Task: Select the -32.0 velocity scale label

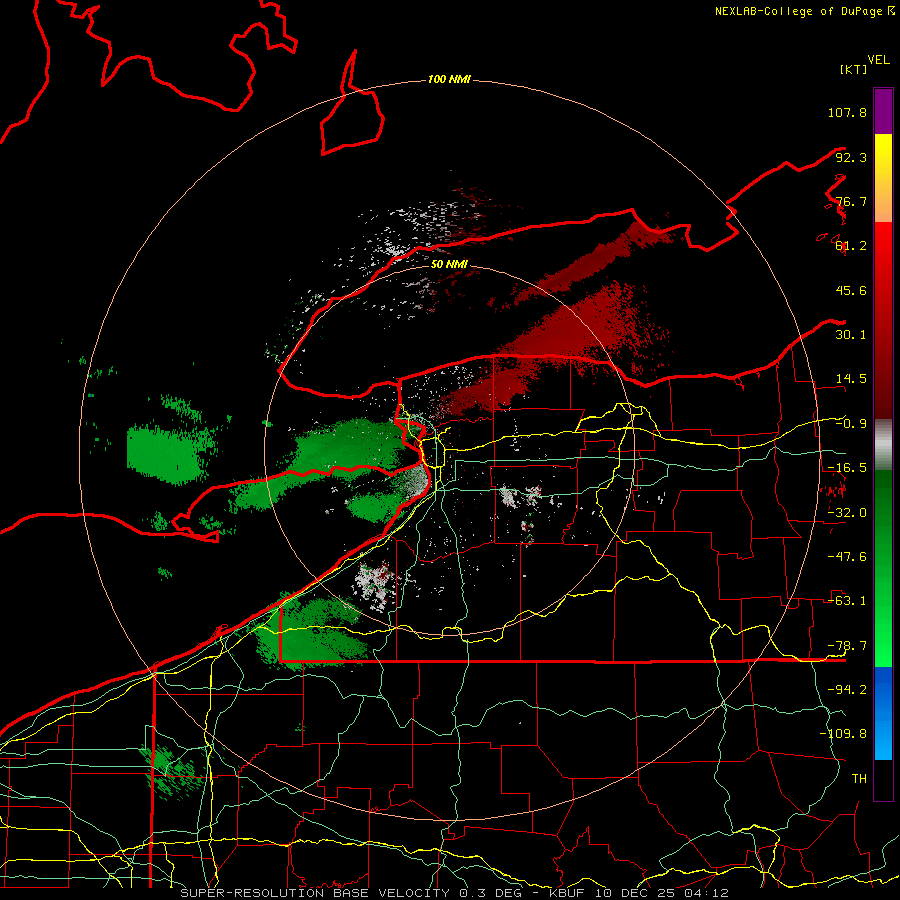Action: 847,513
